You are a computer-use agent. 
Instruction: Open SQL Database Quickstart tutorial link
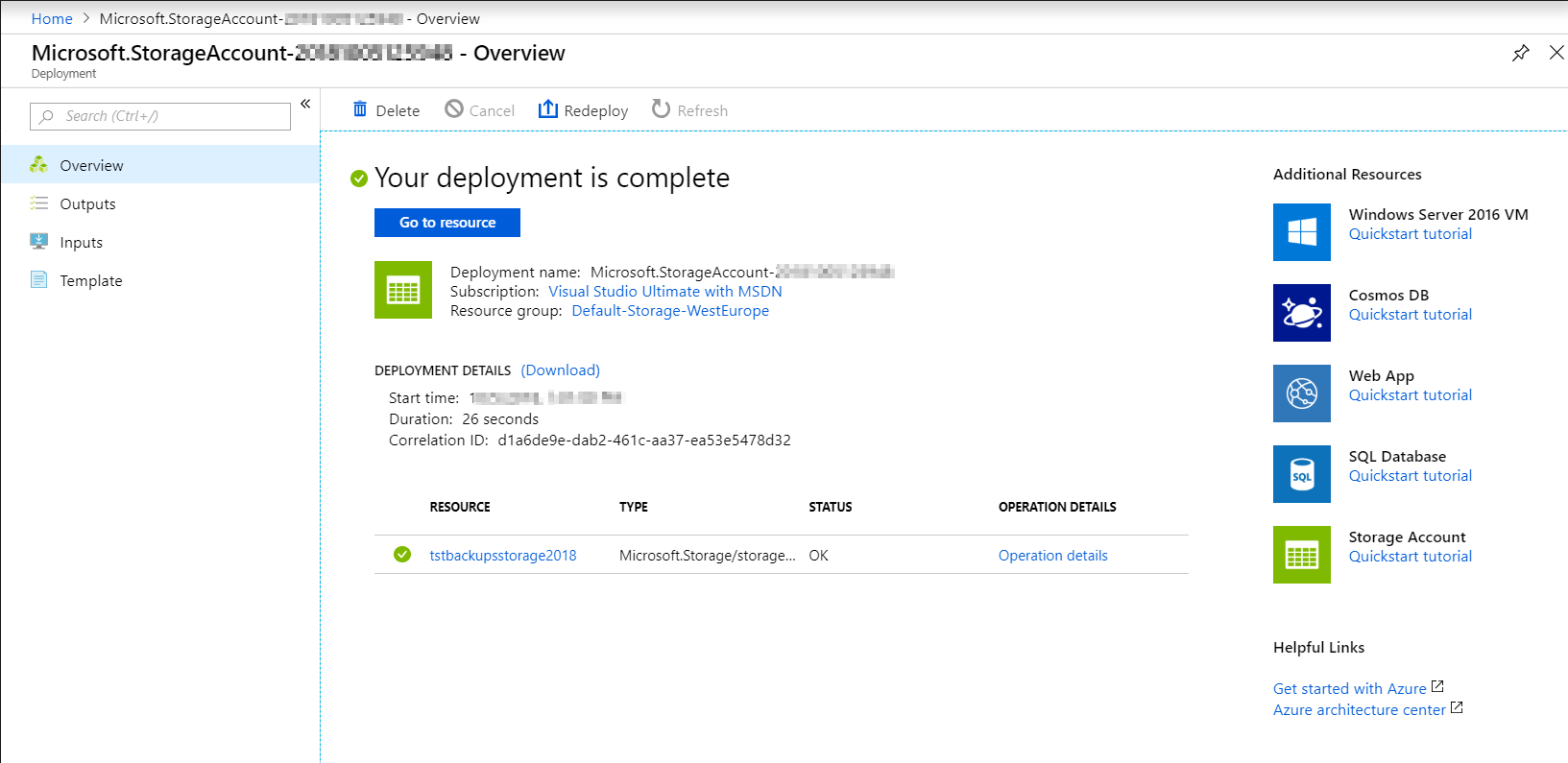pos(1411,476)
